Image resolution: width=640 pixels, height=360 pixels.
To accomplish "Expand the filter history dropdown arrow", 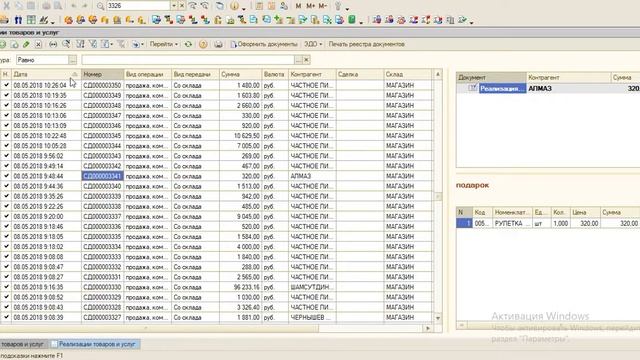I will (112, 44).
